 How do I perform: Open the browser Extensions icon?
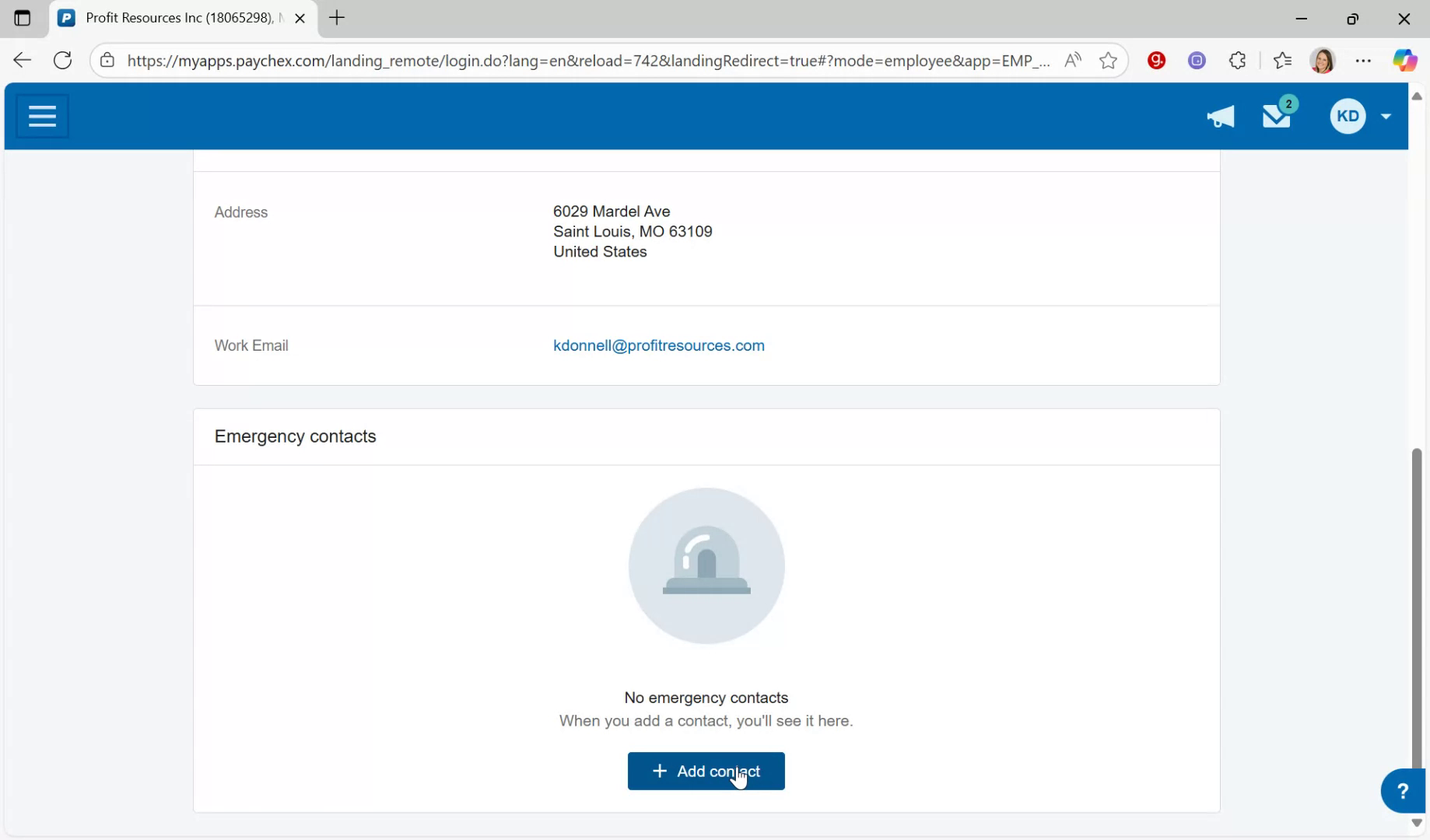click(x=1237, y=61)
